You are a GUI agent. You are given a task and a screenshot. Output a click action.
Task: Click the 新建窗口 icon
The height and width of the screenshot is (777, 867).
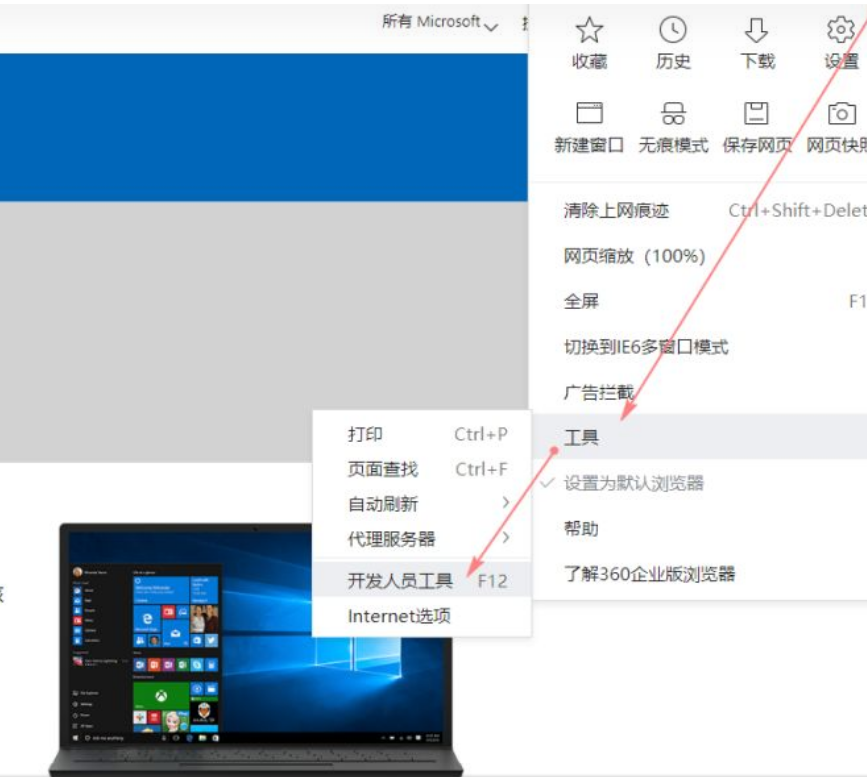589,113
